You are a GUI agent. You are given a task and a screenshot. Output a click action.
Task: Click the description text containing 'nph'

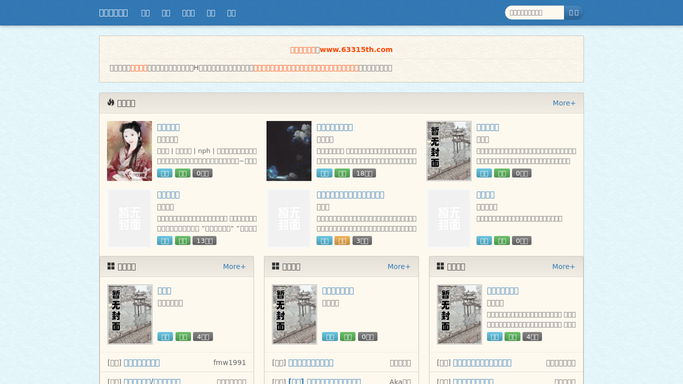pos(207,156)
